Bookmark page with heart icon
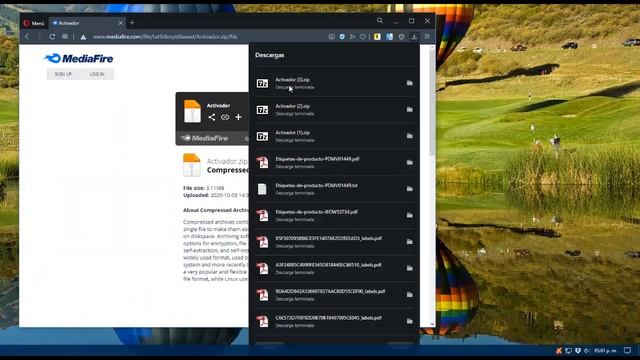Viewport: 640px width, 360px height. pos(363,37)
